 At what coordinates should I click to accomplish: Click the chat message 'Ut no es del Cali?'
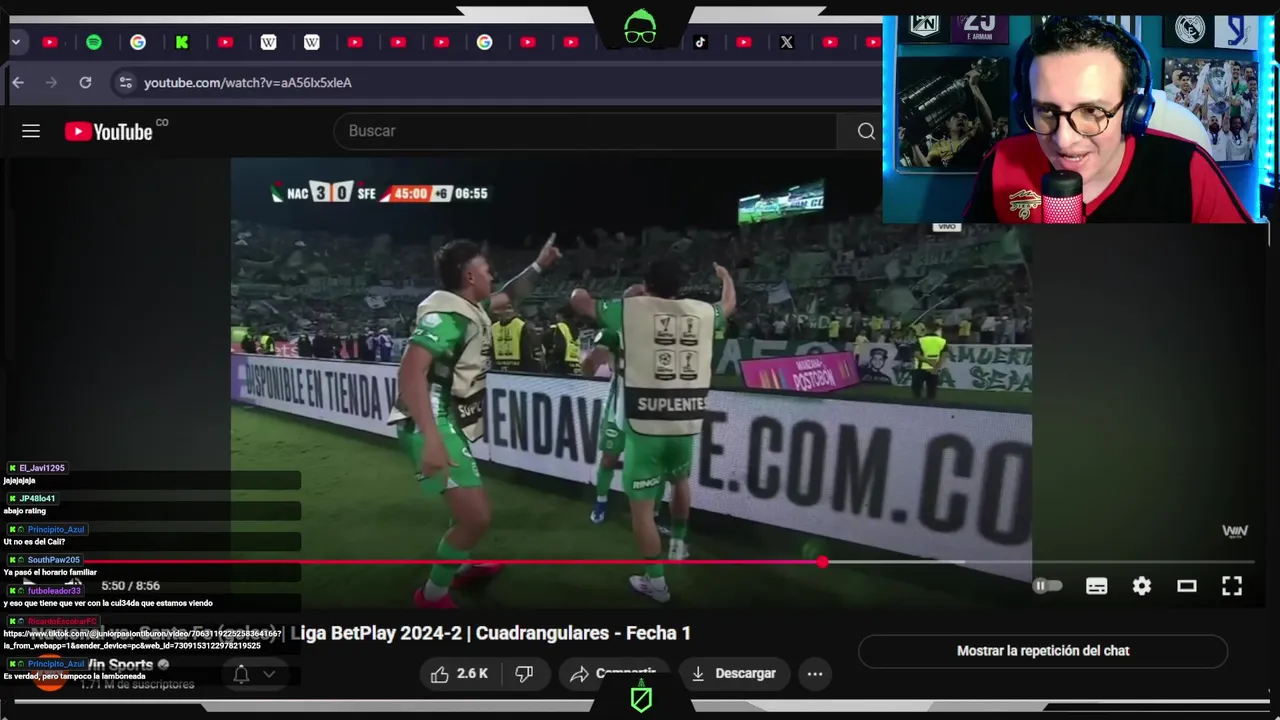(34, 541)
